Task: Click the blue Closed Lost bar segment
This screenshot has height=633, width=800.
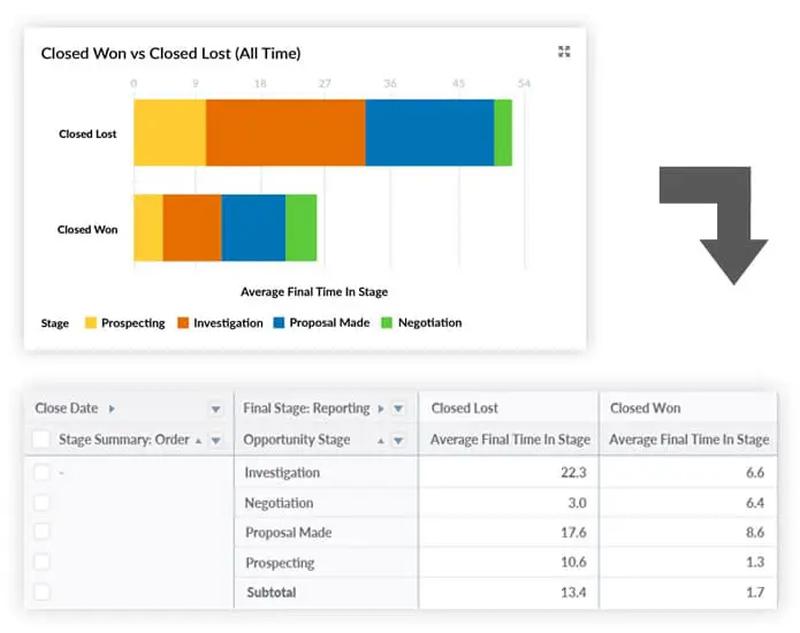Action: (429, 133)
